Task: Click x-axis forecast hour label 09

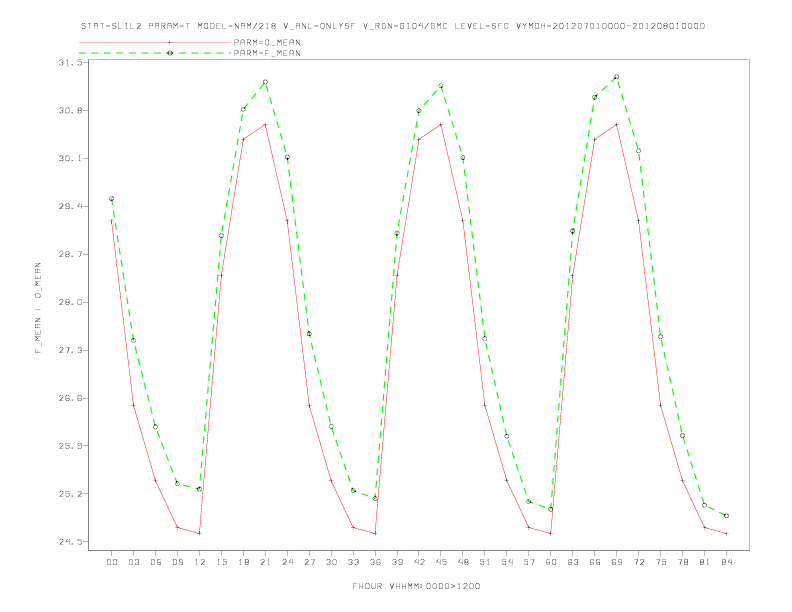Action: [x=177, y=562]
